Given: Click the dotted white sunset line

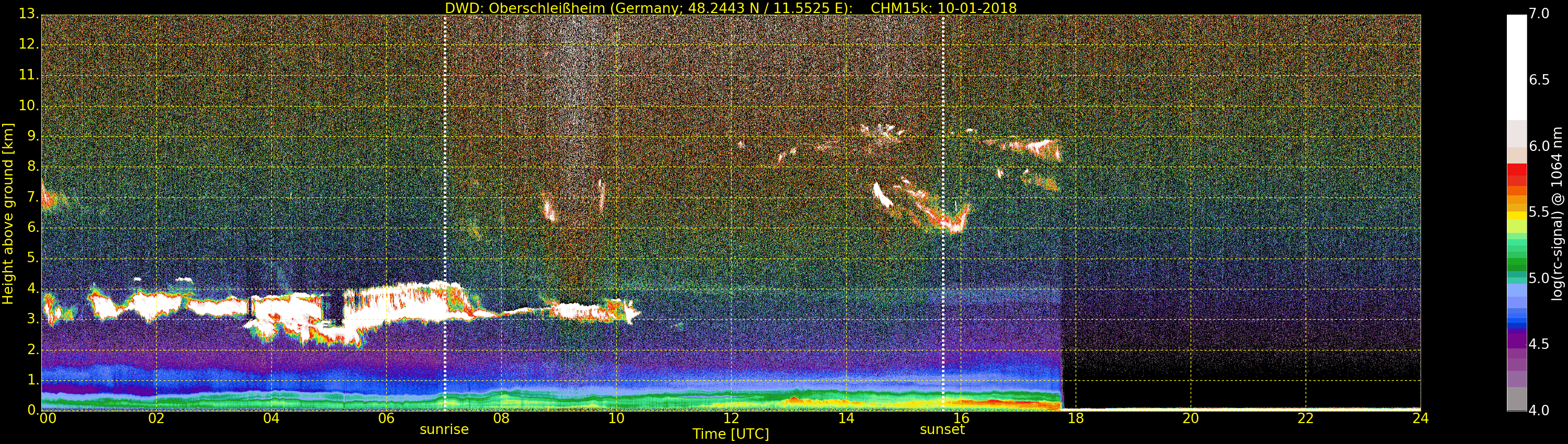Looking at the screenshot, I should pos(943,213).
